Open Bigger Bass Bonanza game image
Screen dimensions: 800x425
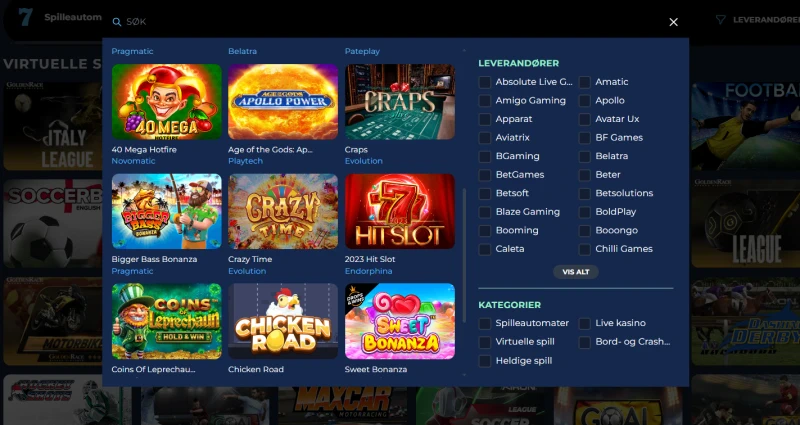tap(167, 211)
